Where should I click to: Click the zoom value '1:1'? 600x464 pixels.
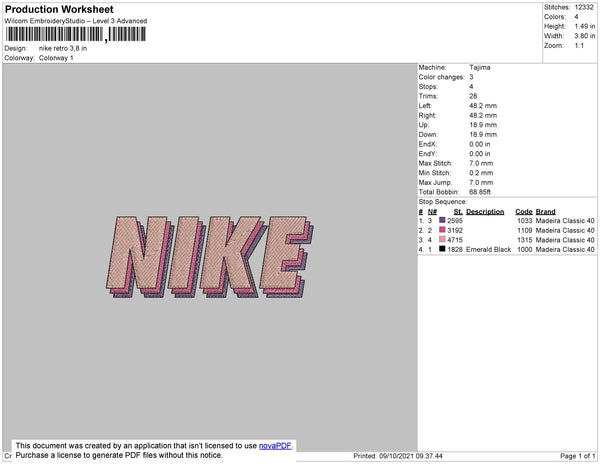tap(579, 46)
